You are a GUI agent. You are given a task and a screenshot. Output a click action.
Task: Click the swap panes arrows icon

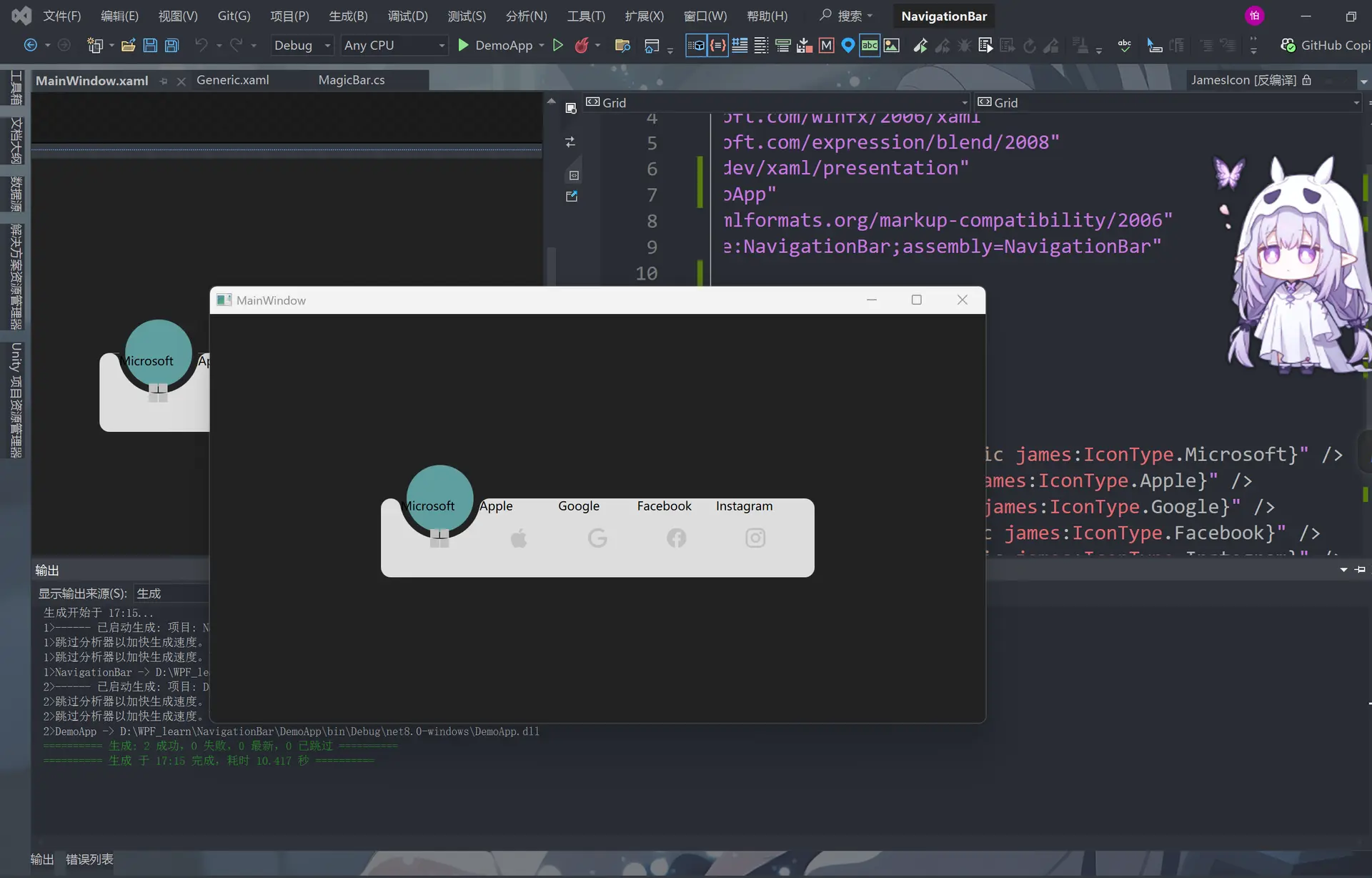[x=570, y=142]
